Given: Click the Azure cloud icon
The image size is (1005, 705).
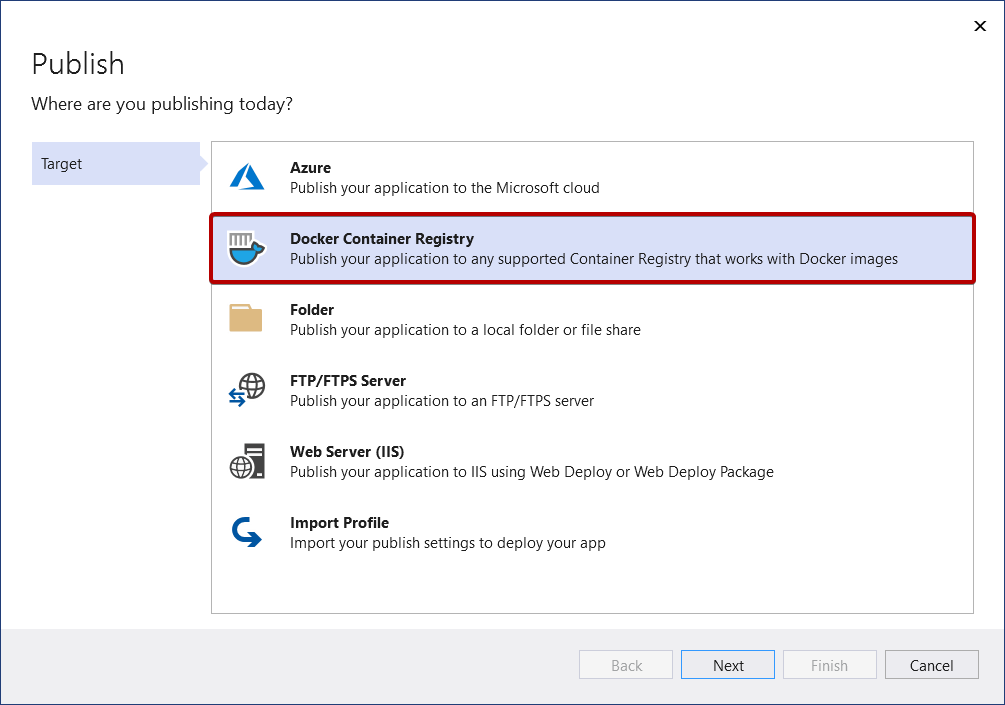Looking at the screenshot, I should (247, 177).
